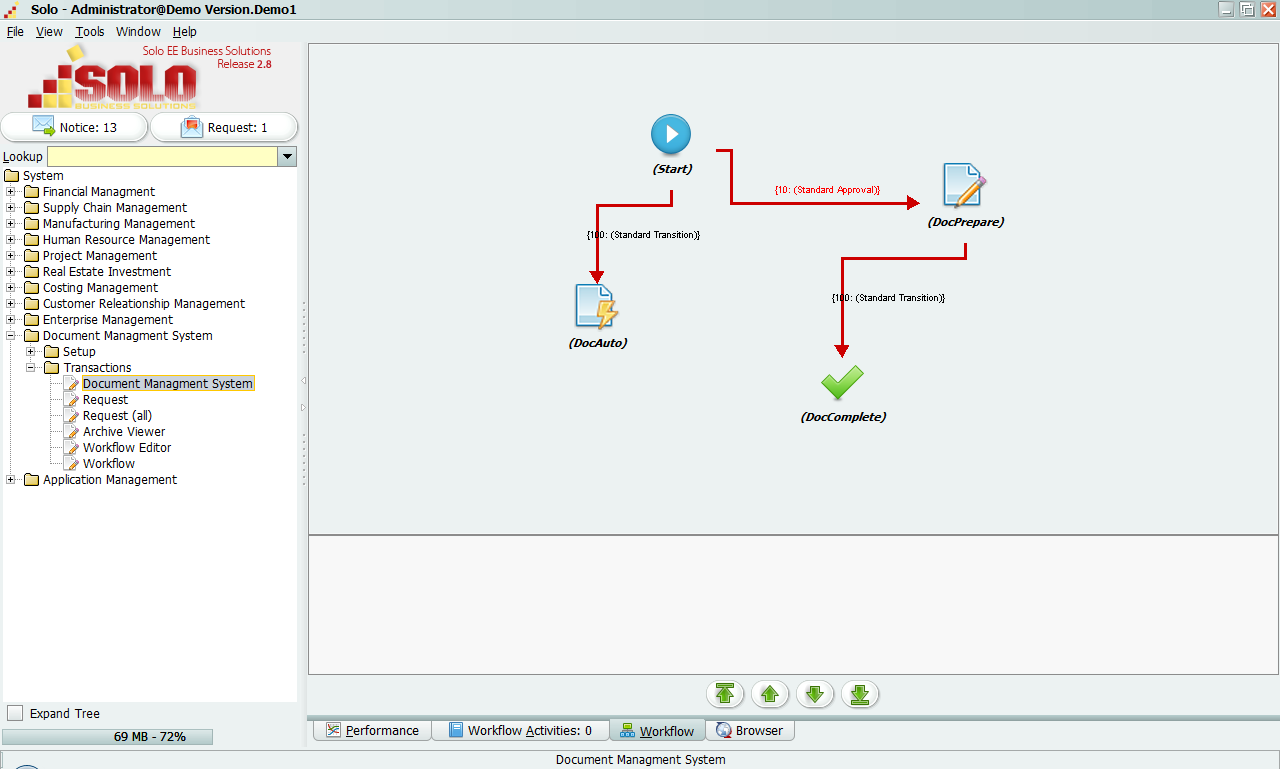Click the move down arrow button
Screen dimensions: 1280x769
tap(815, 694)
